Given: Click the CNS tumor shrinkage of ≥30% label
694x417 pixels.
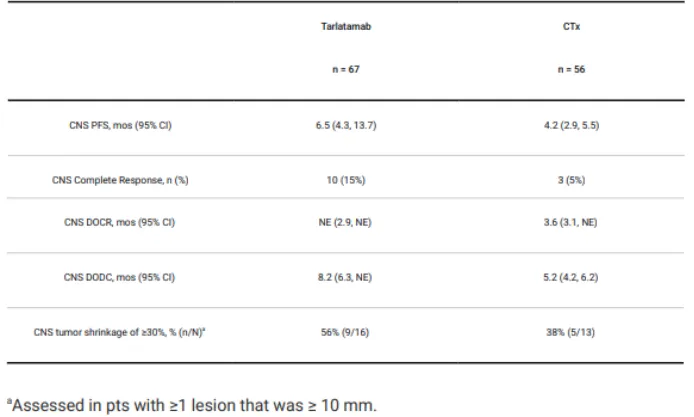Looking at the screenshot, I should 120,332.
